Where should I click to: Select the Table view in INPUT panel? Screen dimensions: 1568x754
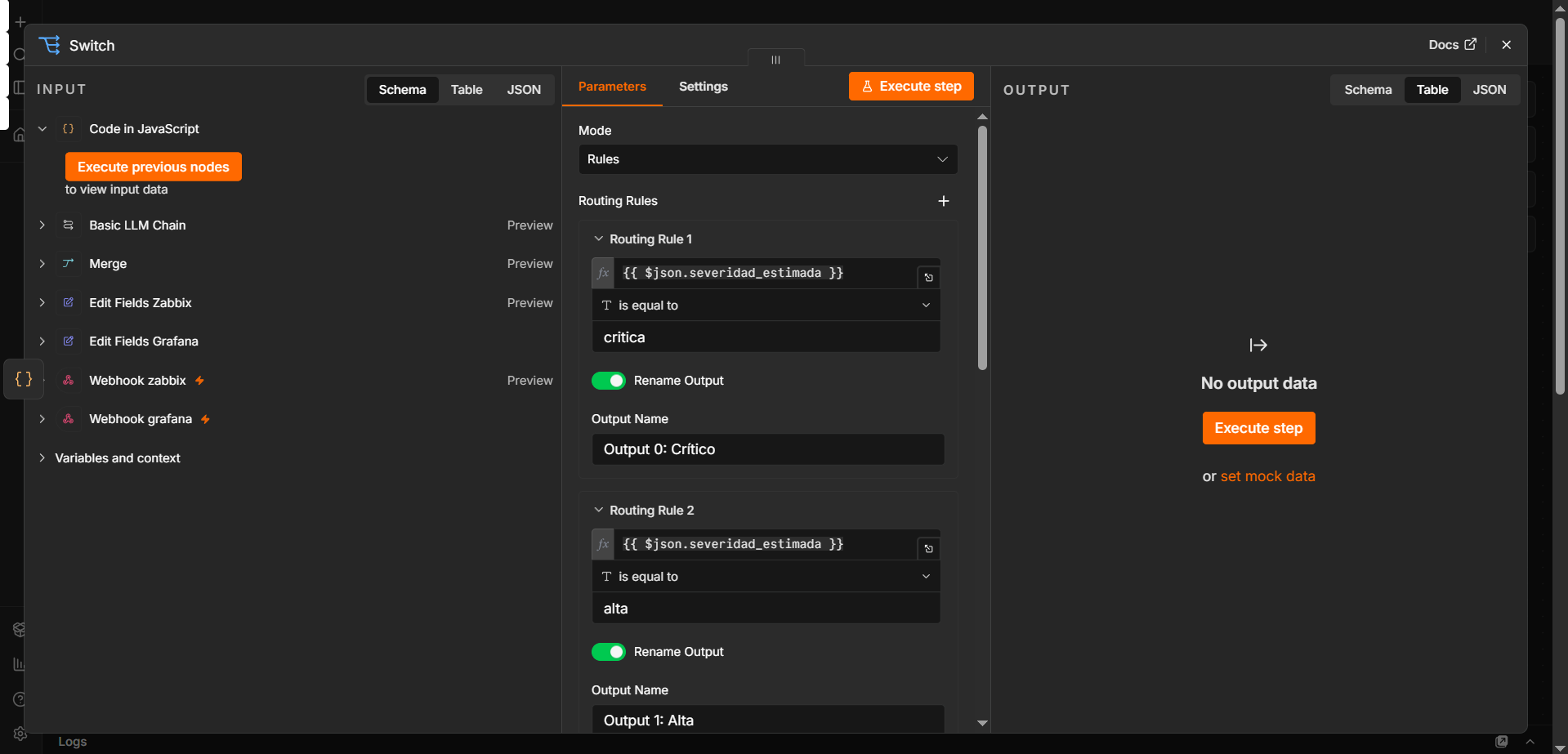pyautogui.click(x=467, y=90)
